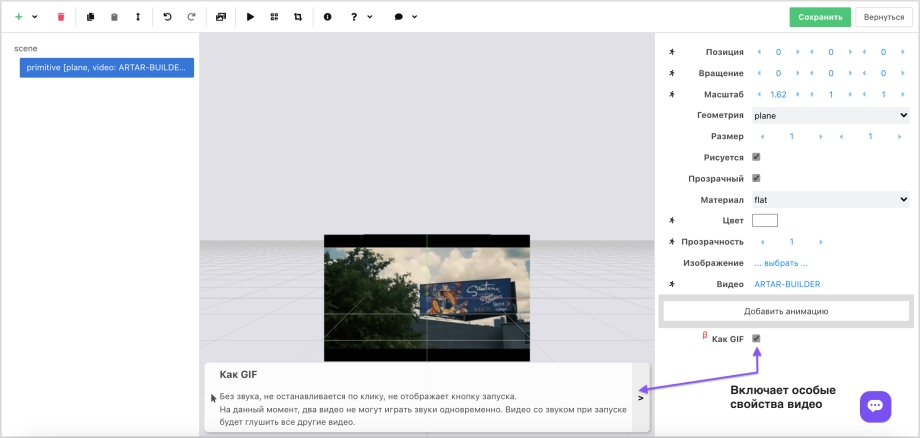Click the green Сохранить button
This screenshot has height=438, width=920.
point(819,17)
